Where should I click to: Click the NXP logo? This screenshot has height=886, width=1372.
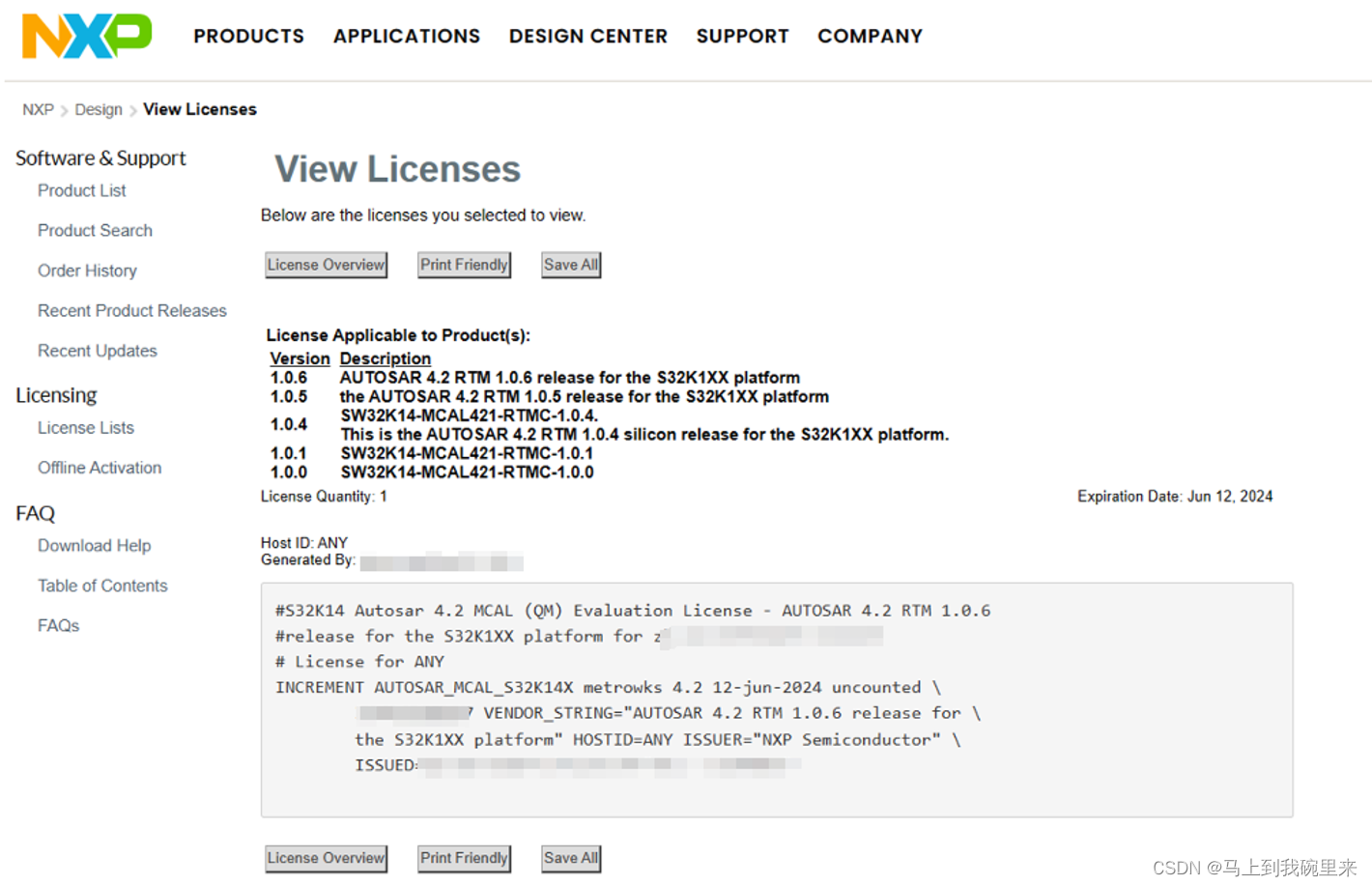[x=87, y=36]
